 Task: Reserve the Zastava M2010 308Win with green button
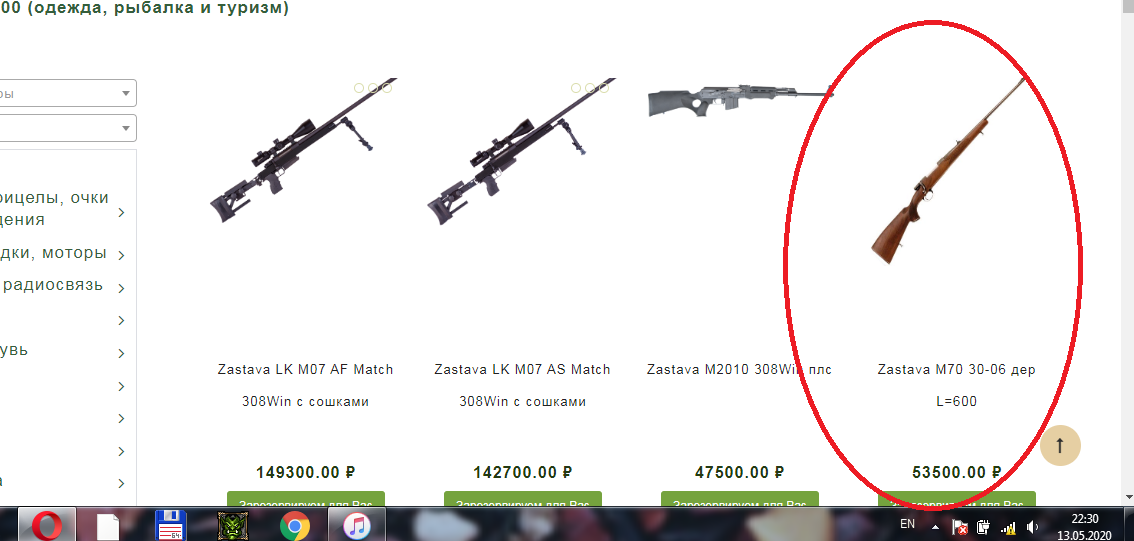click(x=740, y=500)
